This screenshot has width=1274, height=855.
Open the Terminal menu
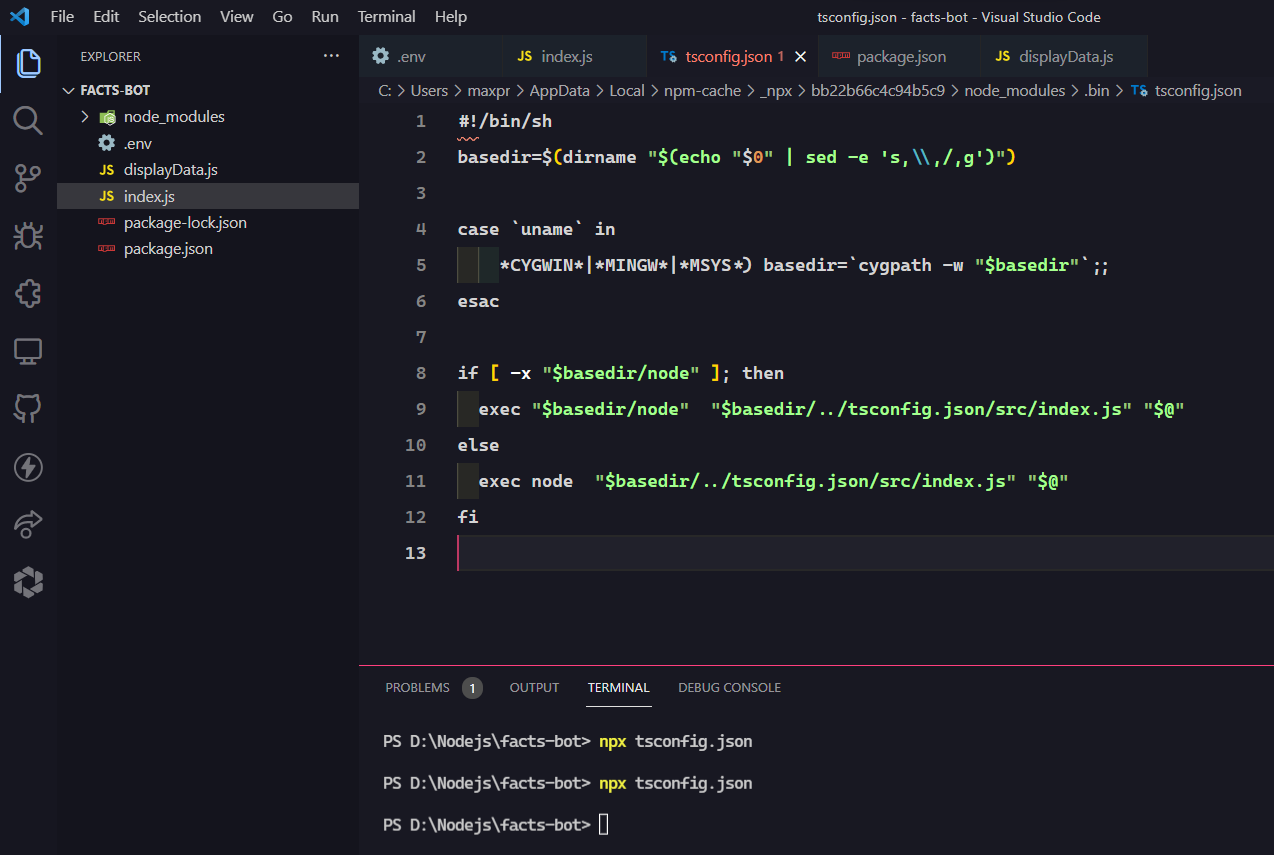pos(386,16)
